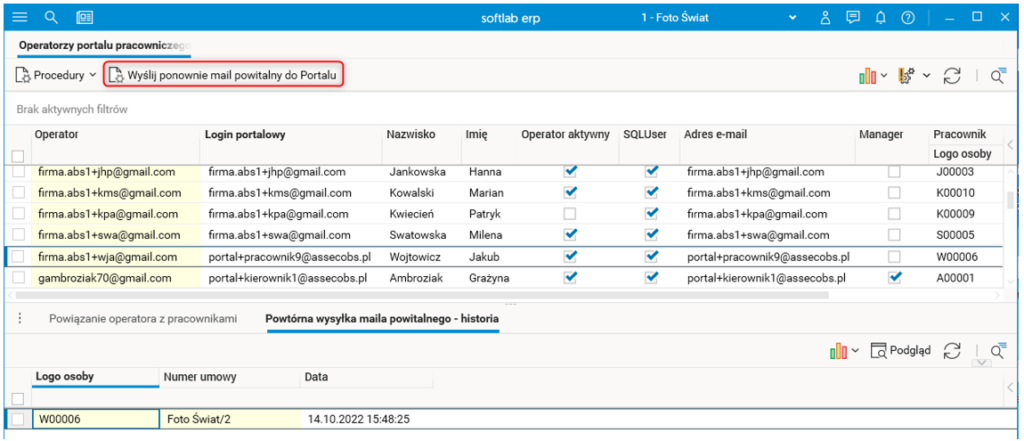This screenshot has height=441, width=1024.
Task: Select row checkbox for W00006 history entry
Action: point(17,419)
